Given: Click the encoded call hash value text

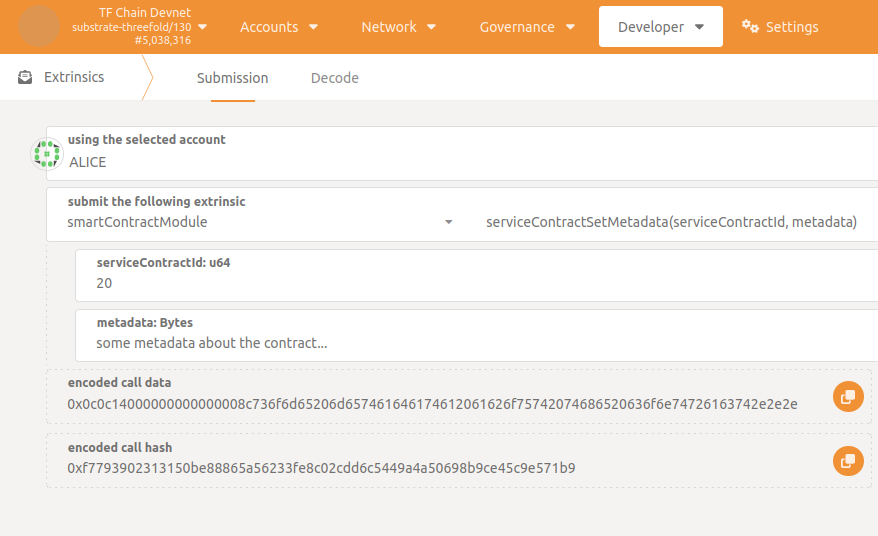Looking at the screenshot, I should [x=321, y=468].
